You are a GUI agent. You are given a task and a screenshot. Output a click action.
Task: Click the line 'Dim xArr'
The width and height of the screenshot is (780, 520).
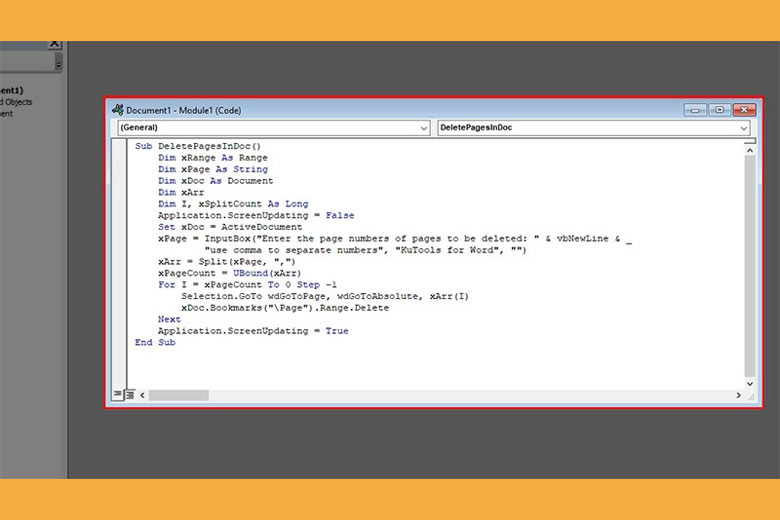click(x=181, y=193)
